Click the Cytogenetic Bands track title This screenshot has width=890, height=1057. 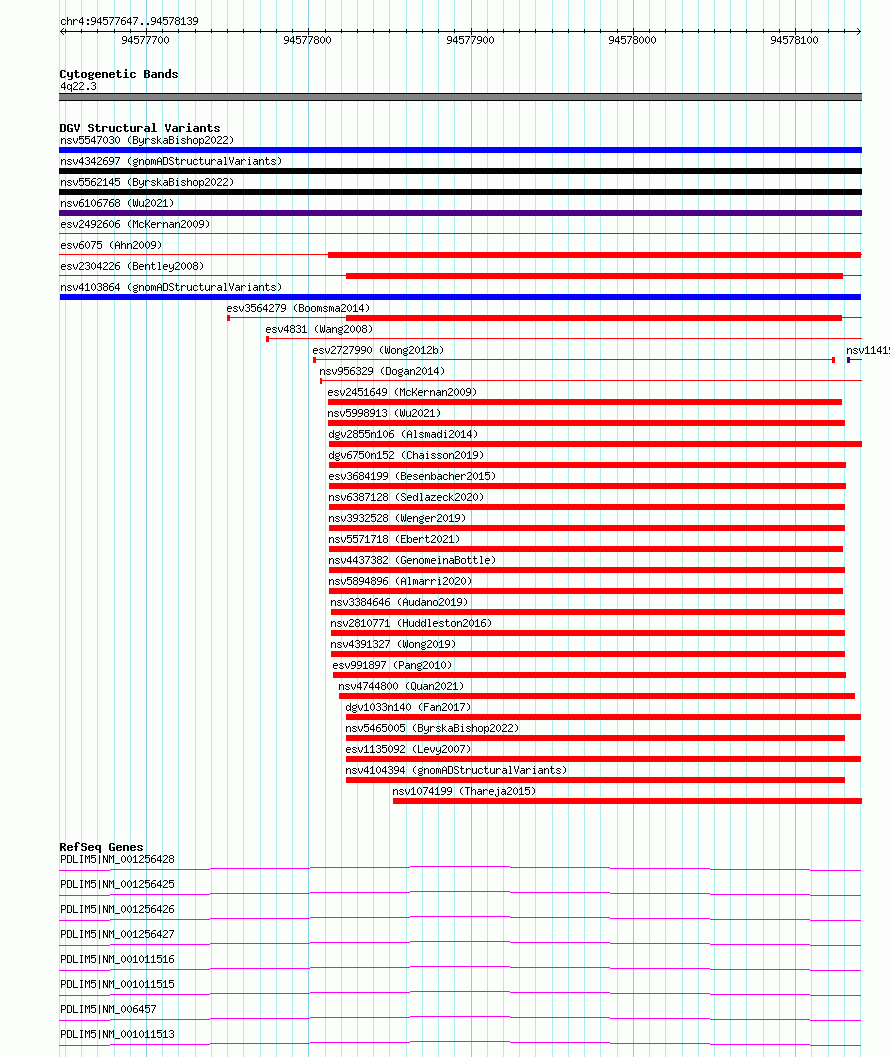tap(119, 74)
